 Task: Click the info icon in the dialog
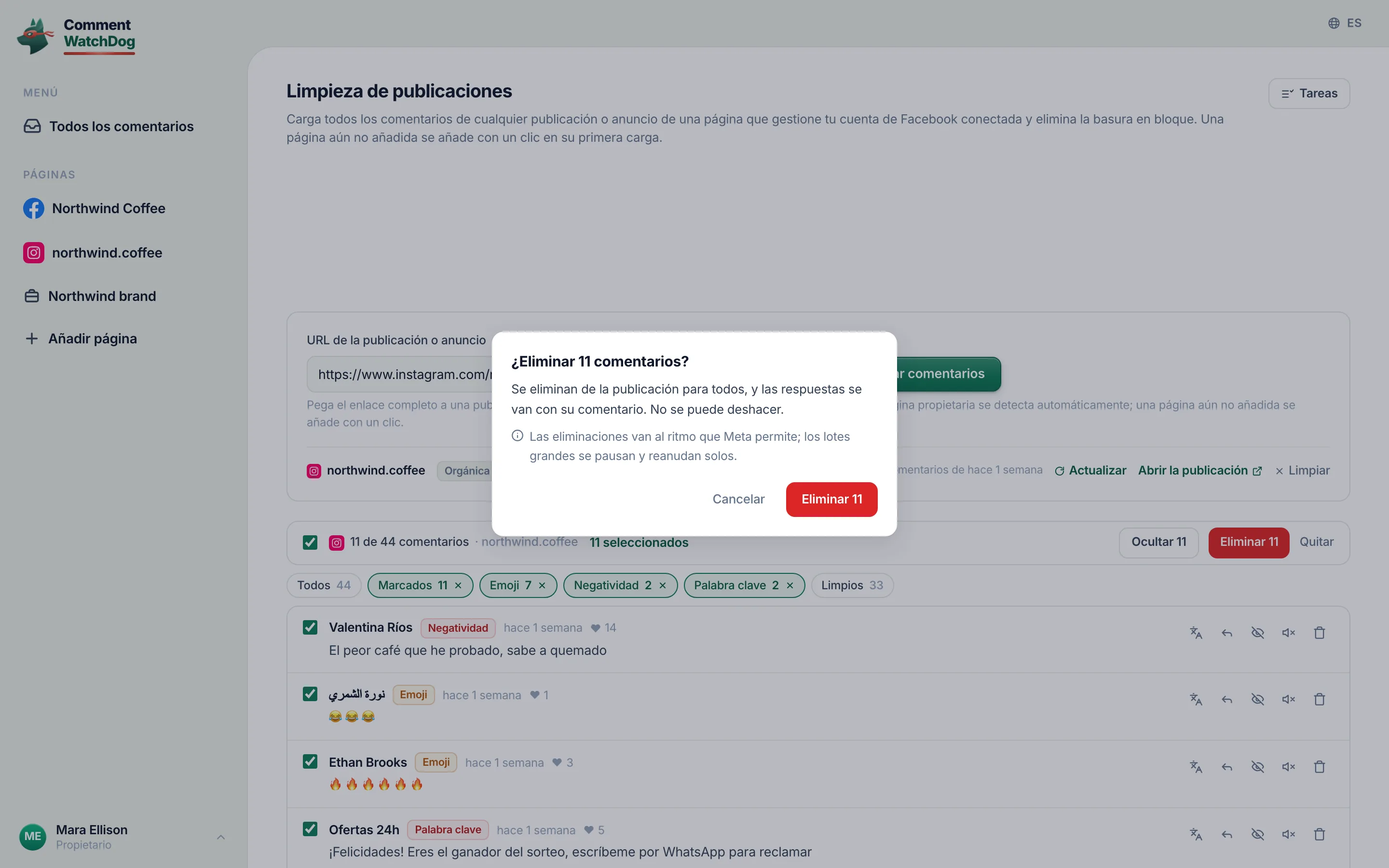517,436
